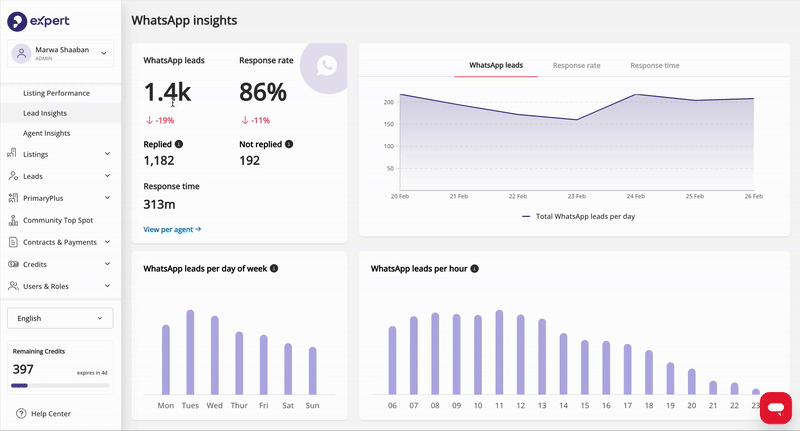Click the eXpert logo icon
800x431 pixels.
[17, 21]
